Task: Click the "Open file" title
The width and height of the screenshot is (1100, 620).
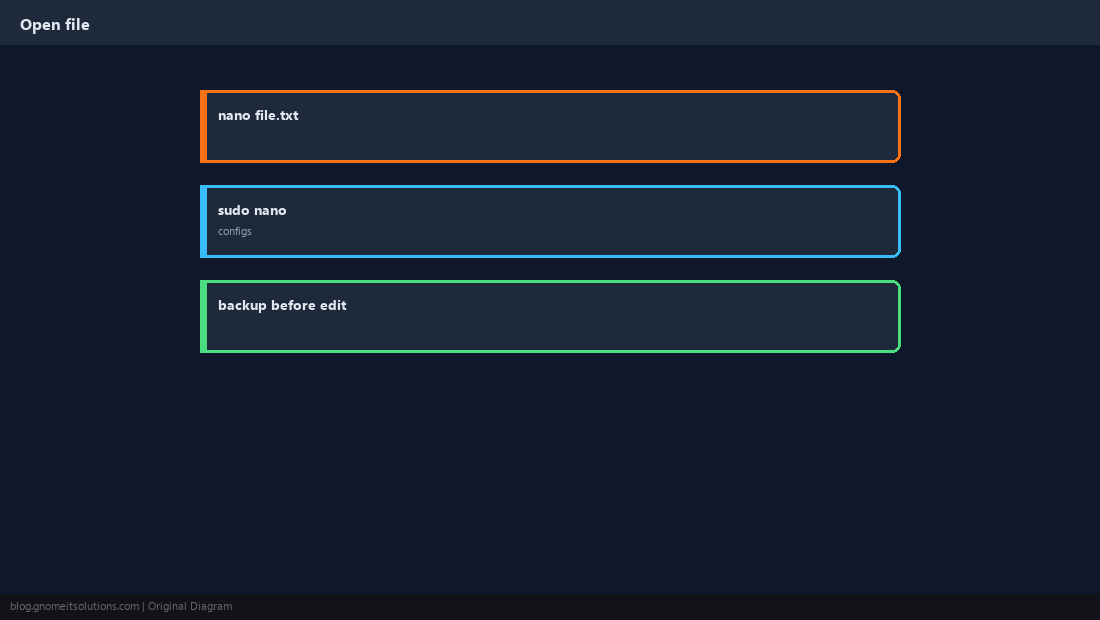Action: [x=55, y=25]
